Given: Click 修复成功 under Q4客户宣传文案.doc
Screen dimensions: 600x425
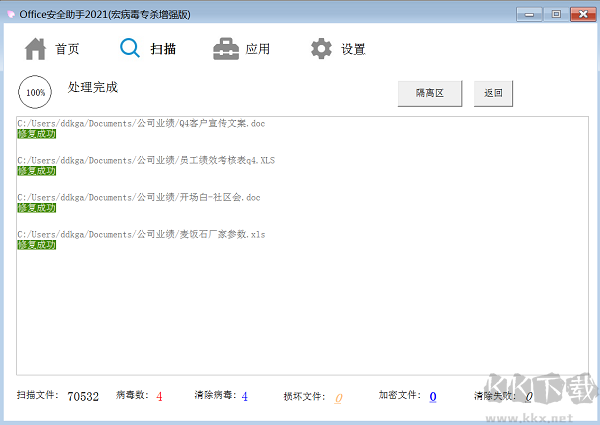Looking at the screenshot, I should click(37, 134).
